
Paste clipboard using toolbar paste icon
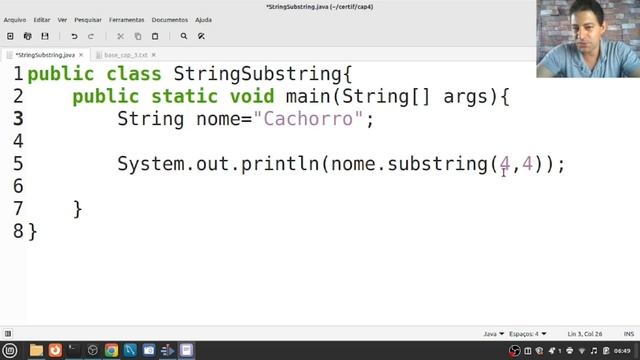tap(155, 36)
